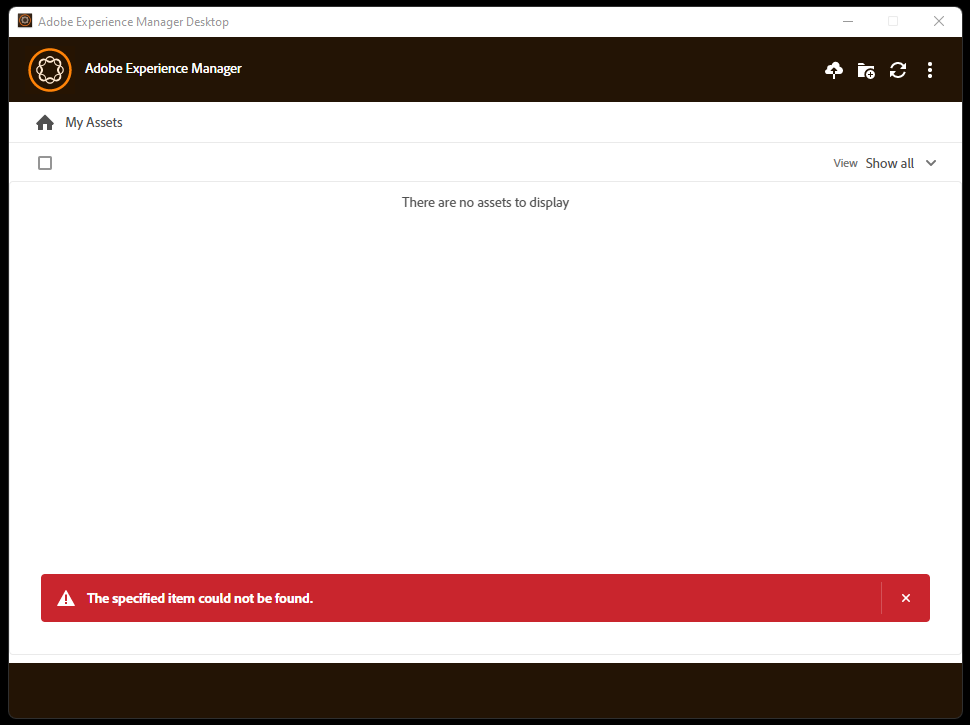Image resolution: width=970 pixels, height=725 pixels.
Task: Create a new folder from the toolbar
Action: tap(866, 70)
